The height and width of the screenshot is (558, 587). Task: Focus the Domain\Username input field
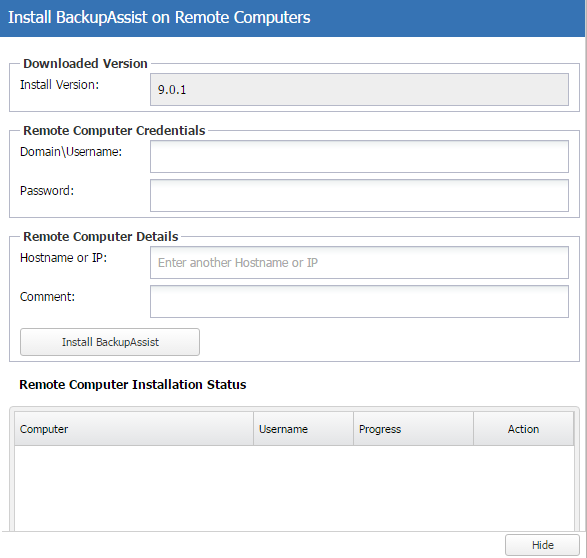coord(359,156)
